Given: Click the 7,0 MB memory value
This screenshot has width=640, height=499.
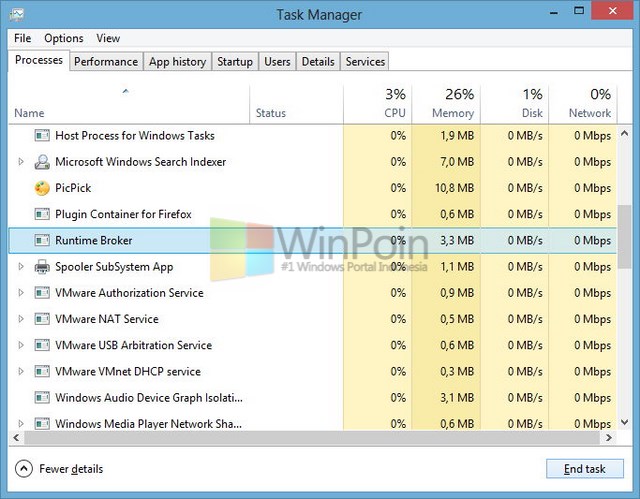Looking at the screenshot, I should pos(457,162).
